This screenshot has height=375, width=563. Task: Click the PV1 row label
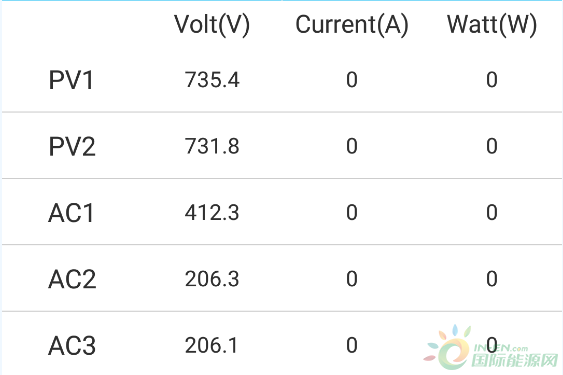click(x=71, y=80)
